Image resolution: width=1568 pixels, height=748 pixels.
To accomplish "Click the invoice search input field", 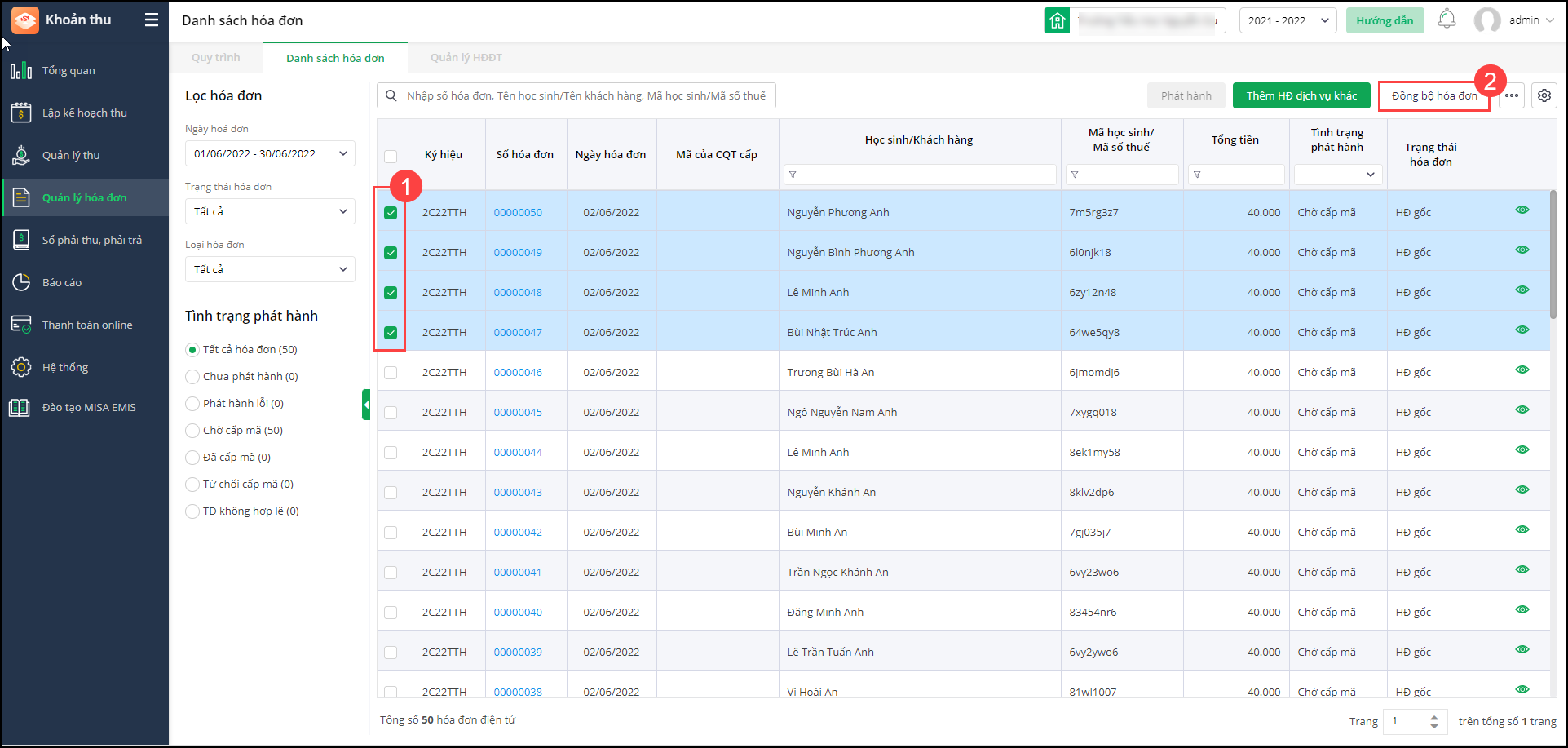I will click(585, 95).
